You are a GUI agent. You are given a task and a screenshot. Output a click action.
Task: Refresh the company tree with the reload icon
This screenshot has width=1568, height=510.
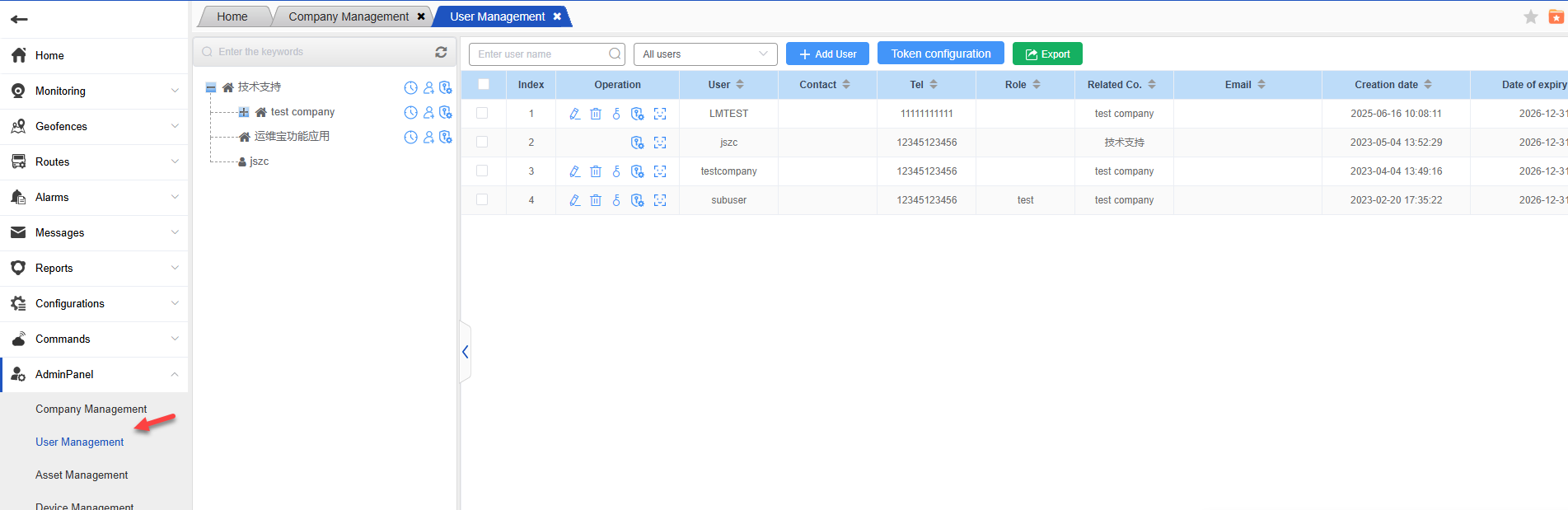(441, 52)
